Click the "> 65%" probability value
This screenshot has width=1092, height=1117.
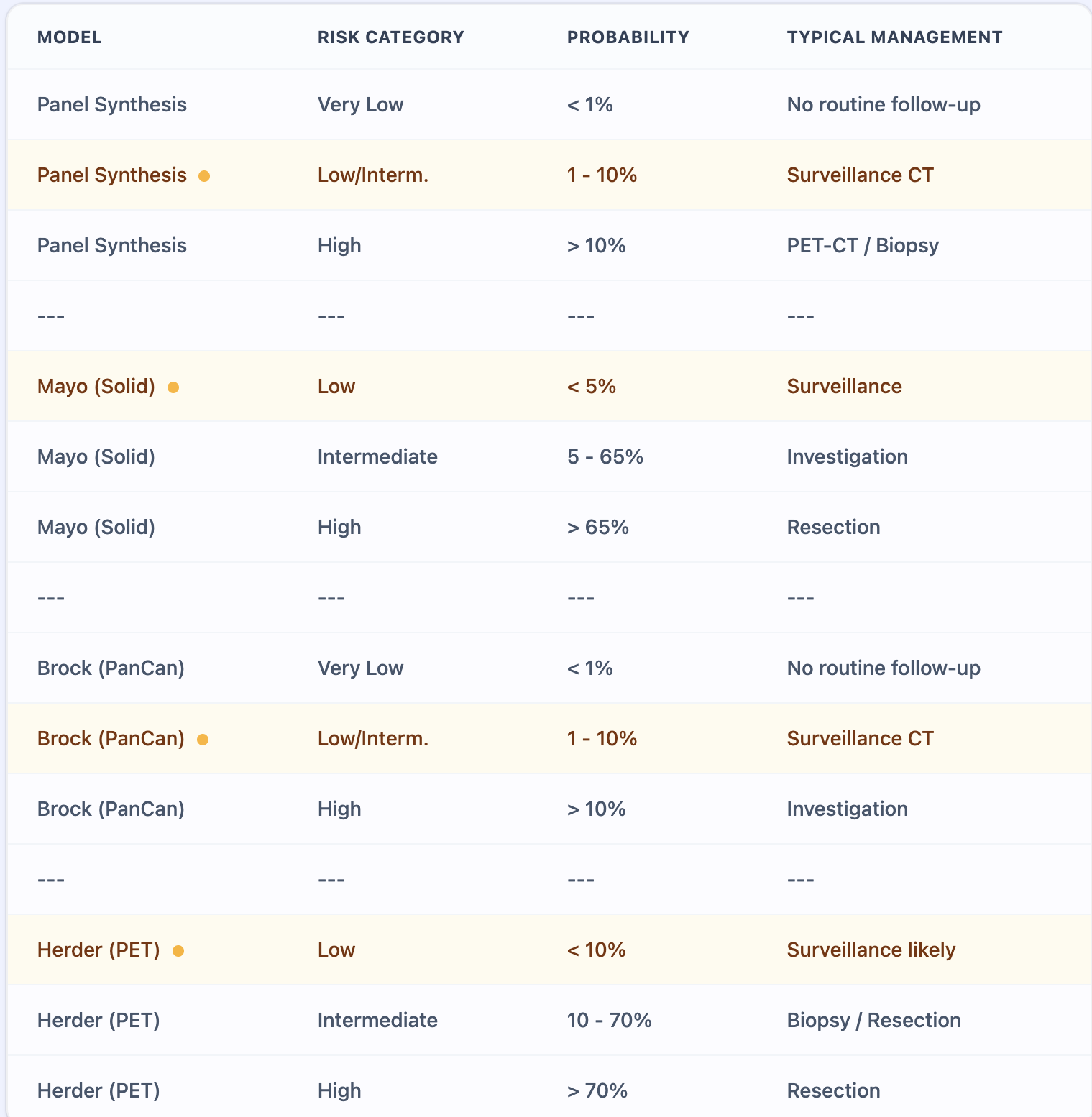[x=597, y=528]
